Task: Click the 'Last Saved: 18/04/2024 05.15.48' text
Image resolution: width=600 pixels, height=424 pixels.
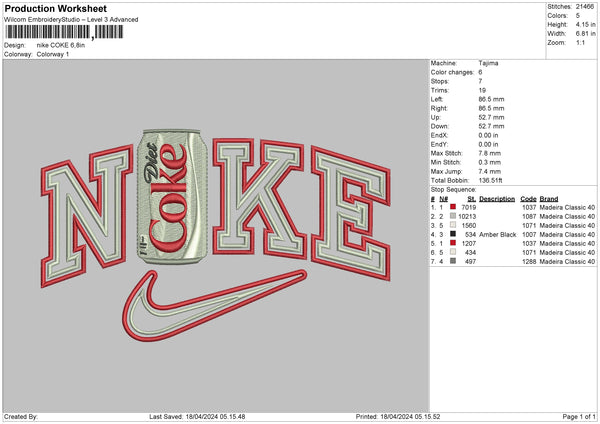Action: point(197,416)
